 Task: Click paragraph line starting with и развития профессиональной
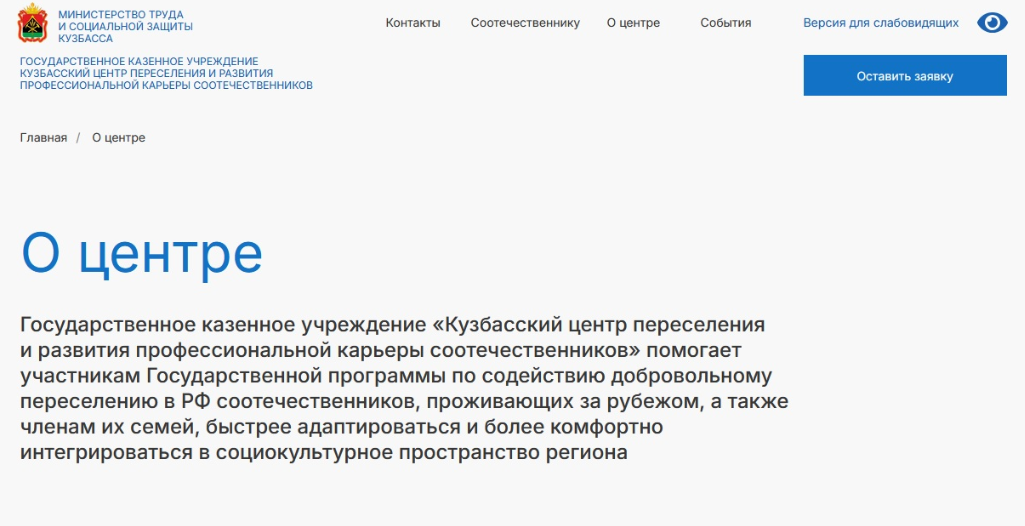(x=381, y=351)
